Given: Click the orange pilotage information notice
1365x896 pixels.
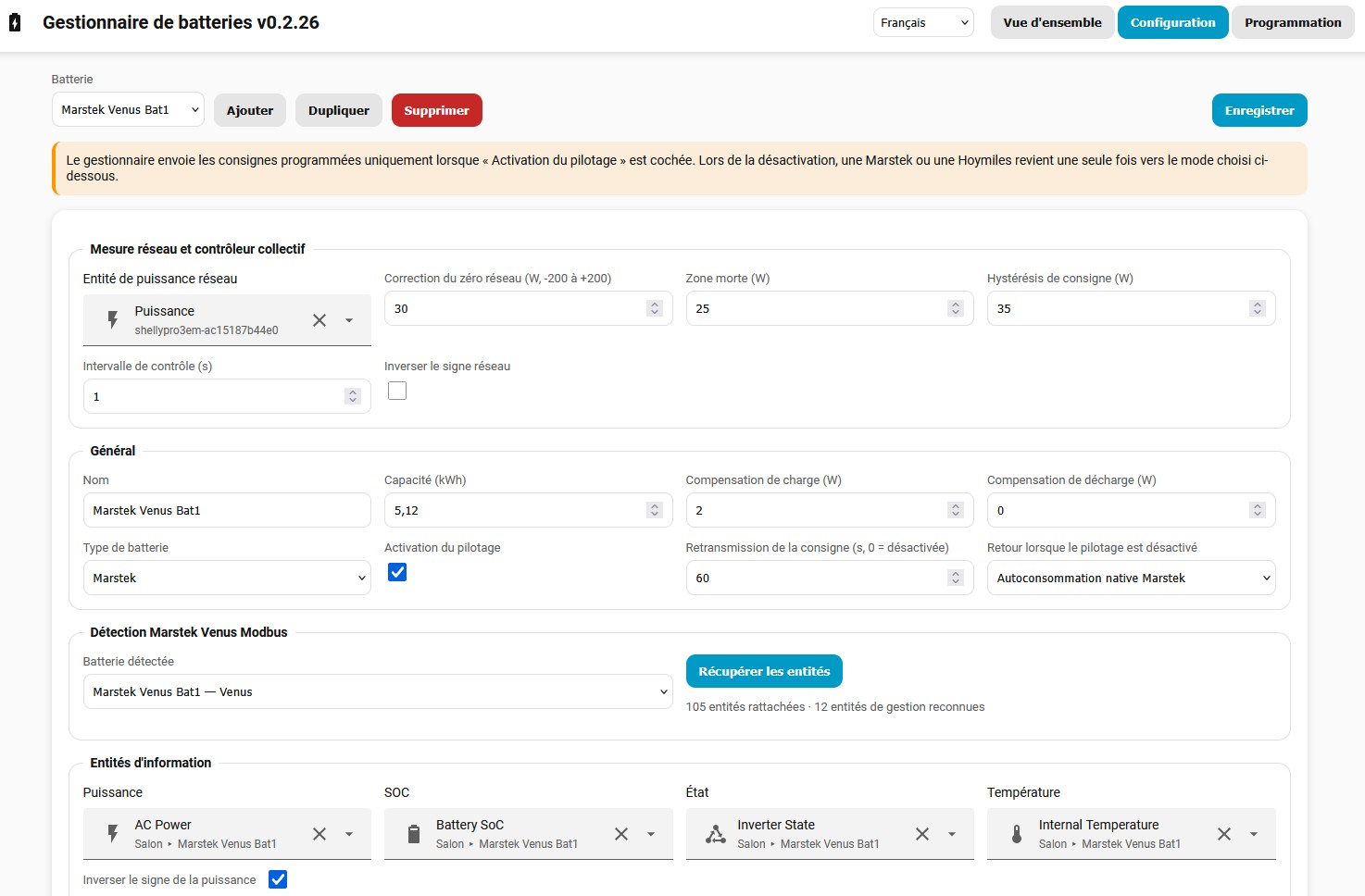Looking at the screenshot, I should [680, 168].
